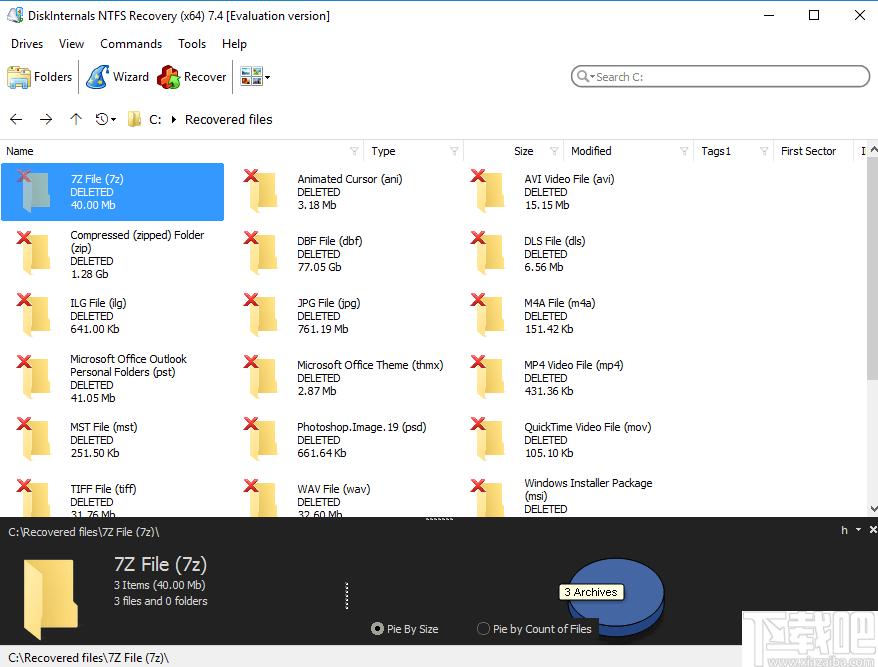Viewport: 878px width, 667px height.
Task: Select M4A File (m4a) folder icon
Action: [488, 315]
